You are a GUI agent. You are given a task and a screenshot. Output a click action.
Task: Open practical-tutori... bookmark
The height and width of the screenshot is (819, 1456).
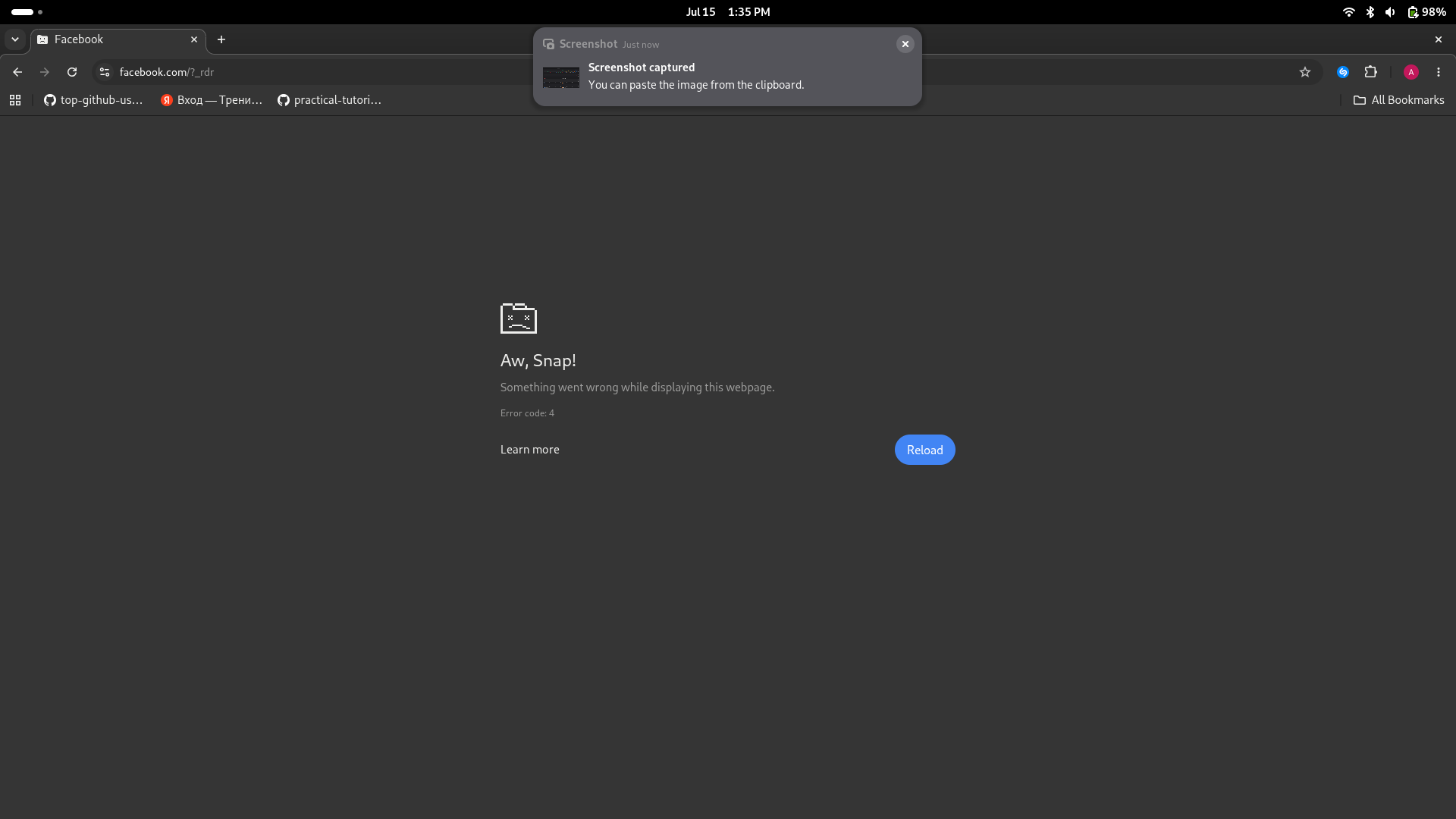coord(329,100)
